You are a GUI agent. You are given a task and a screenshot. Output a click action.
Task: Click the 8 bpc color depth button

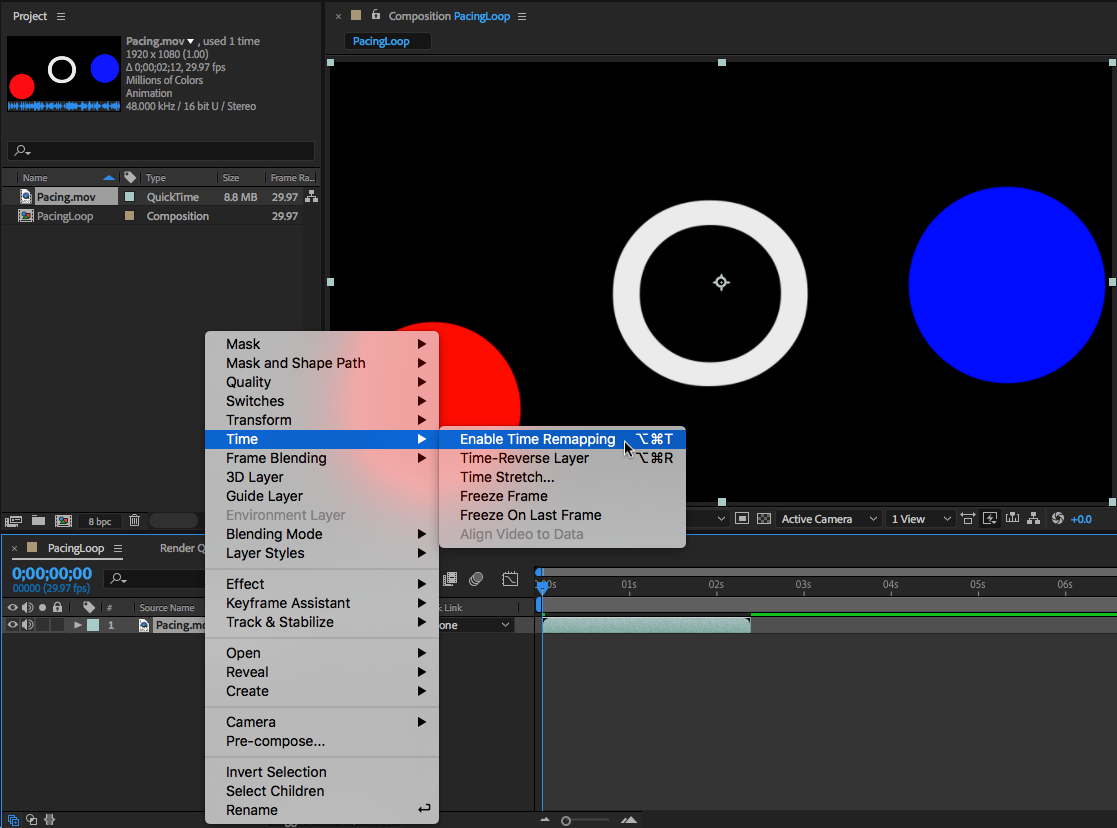pos(99,521)
